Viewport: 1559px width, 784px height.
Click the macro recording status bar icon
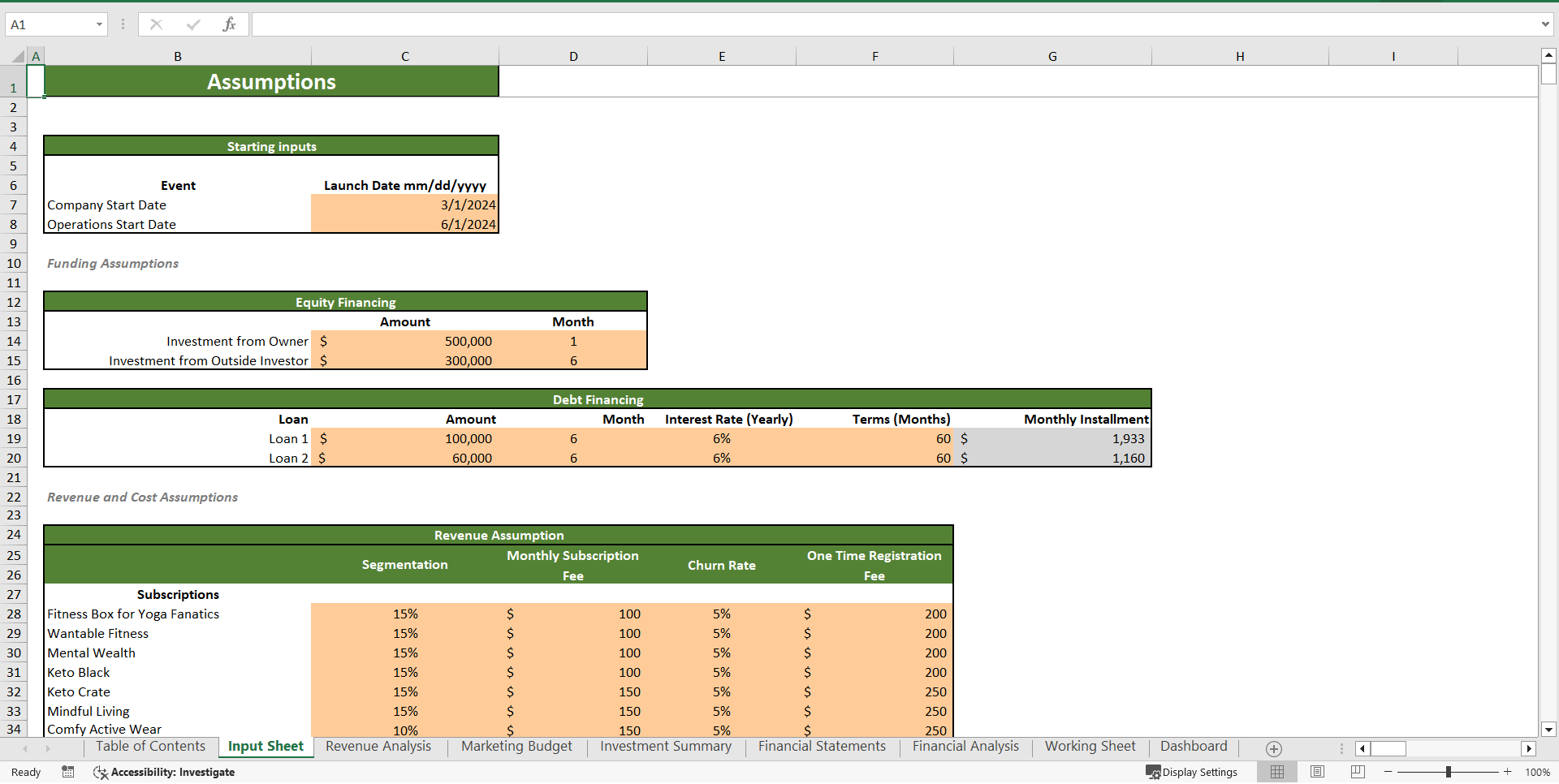(68, 772)
